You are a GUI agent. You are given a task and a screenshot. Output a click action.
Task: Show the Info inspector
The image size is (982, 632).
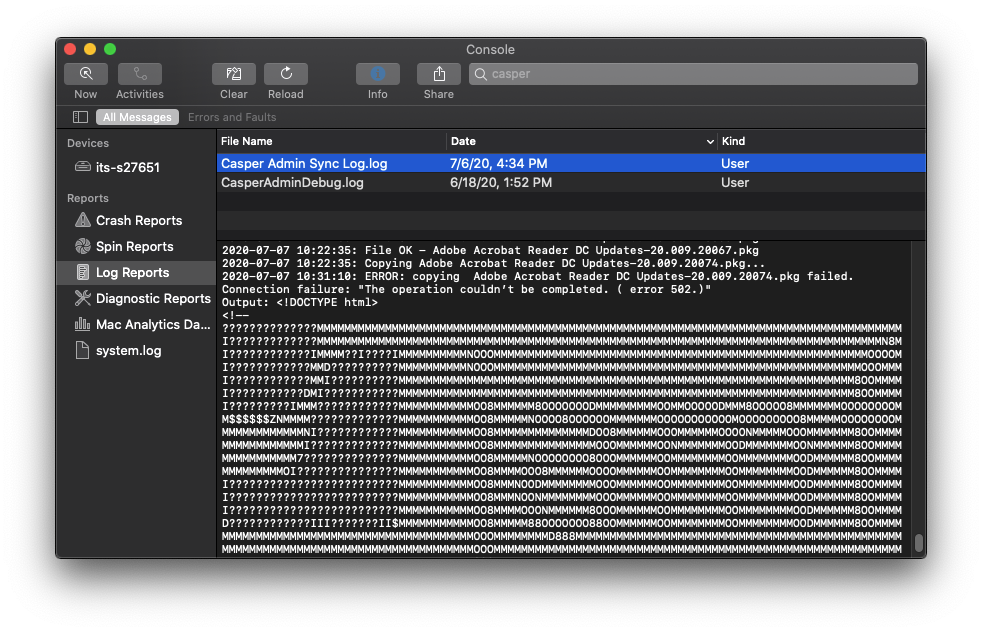click(378, 74)
